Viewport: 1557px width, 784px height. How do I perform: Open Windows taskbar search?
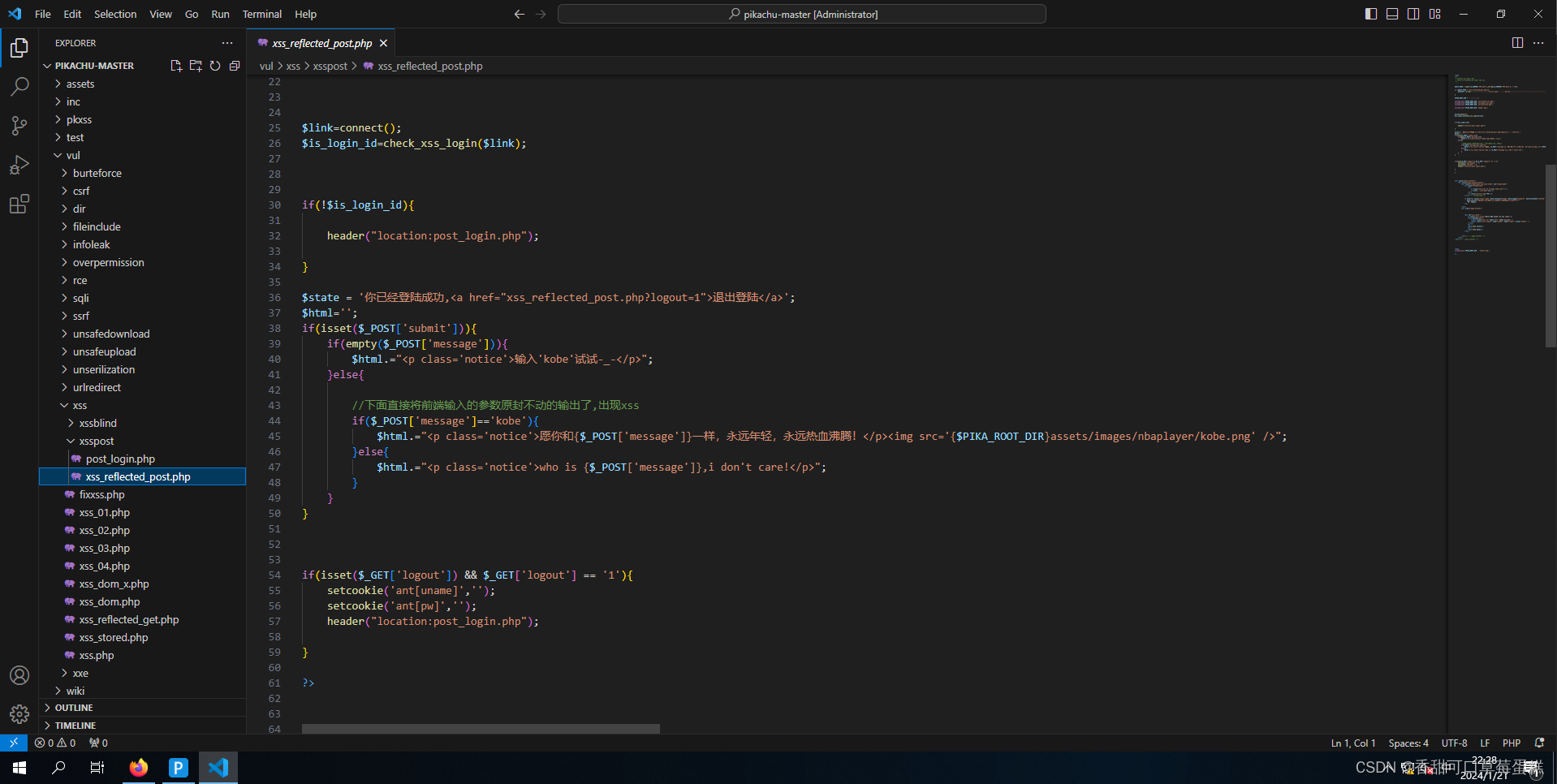pos(58,767)
